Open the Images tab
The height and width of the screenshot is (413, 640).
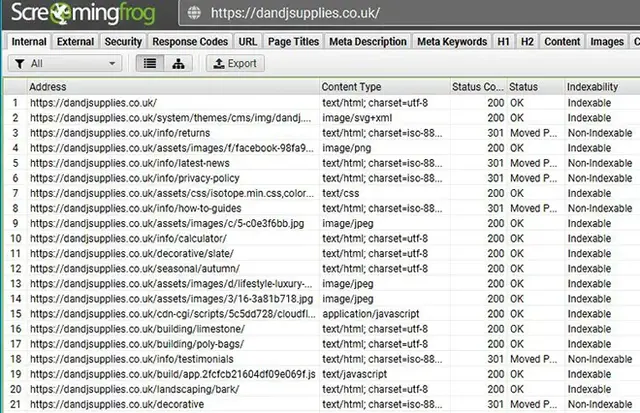pos(607,42)
